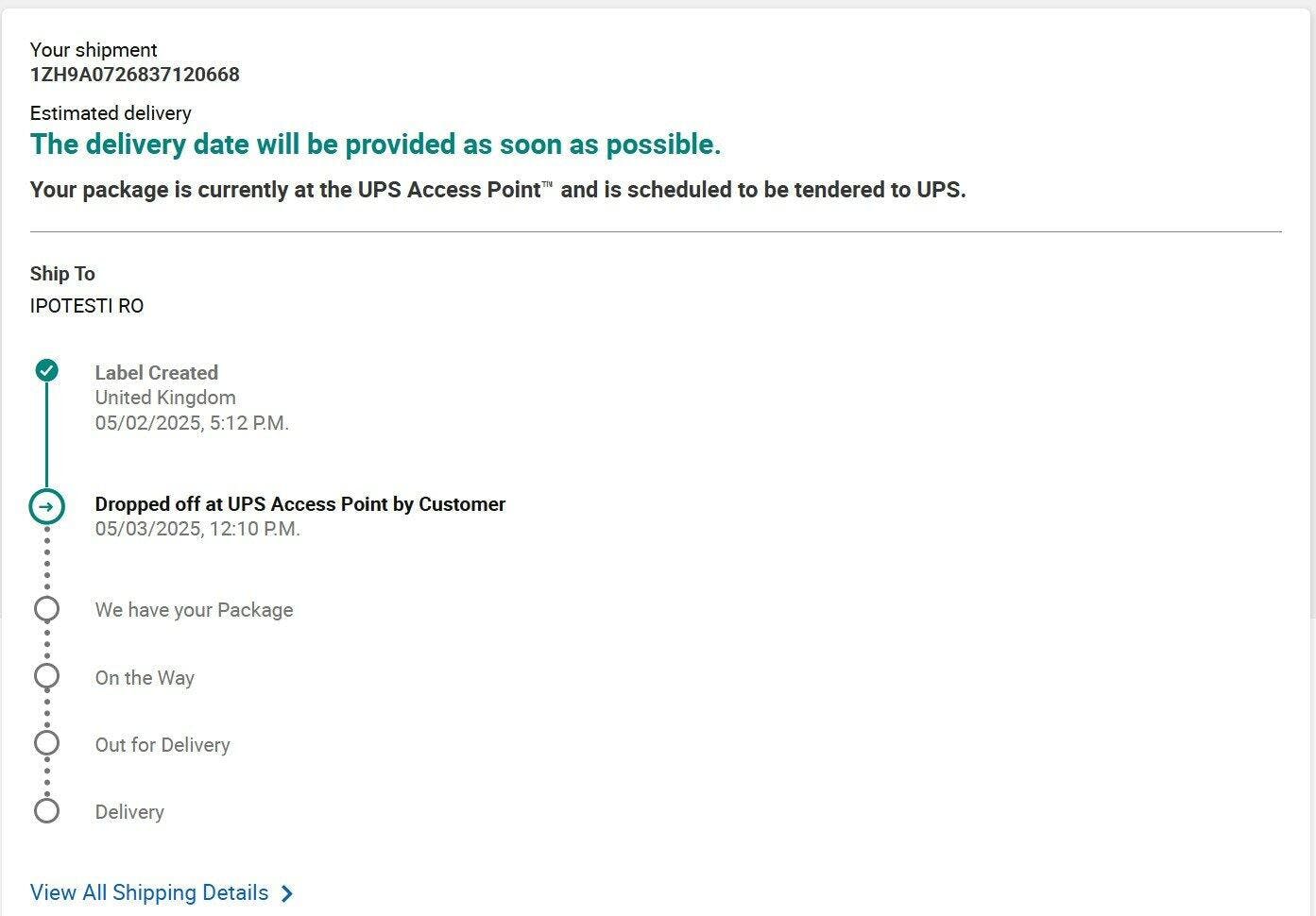Click the 05/03/2025, 12:10 P.M. timestamp
This screenshot has height=916, width=1316.
coord(197,529)
